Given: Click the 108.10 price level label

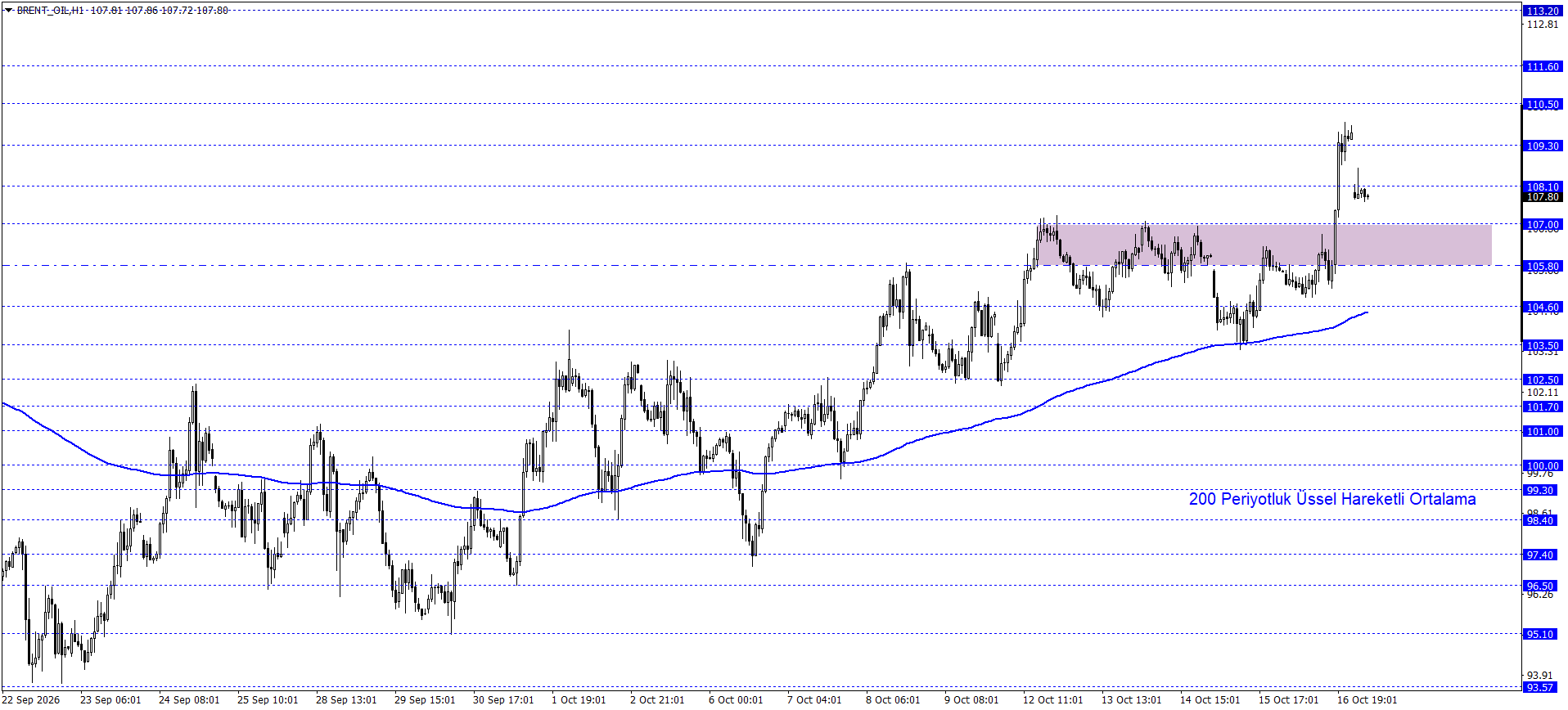Looking at the screenshot, I should 1543,186.
